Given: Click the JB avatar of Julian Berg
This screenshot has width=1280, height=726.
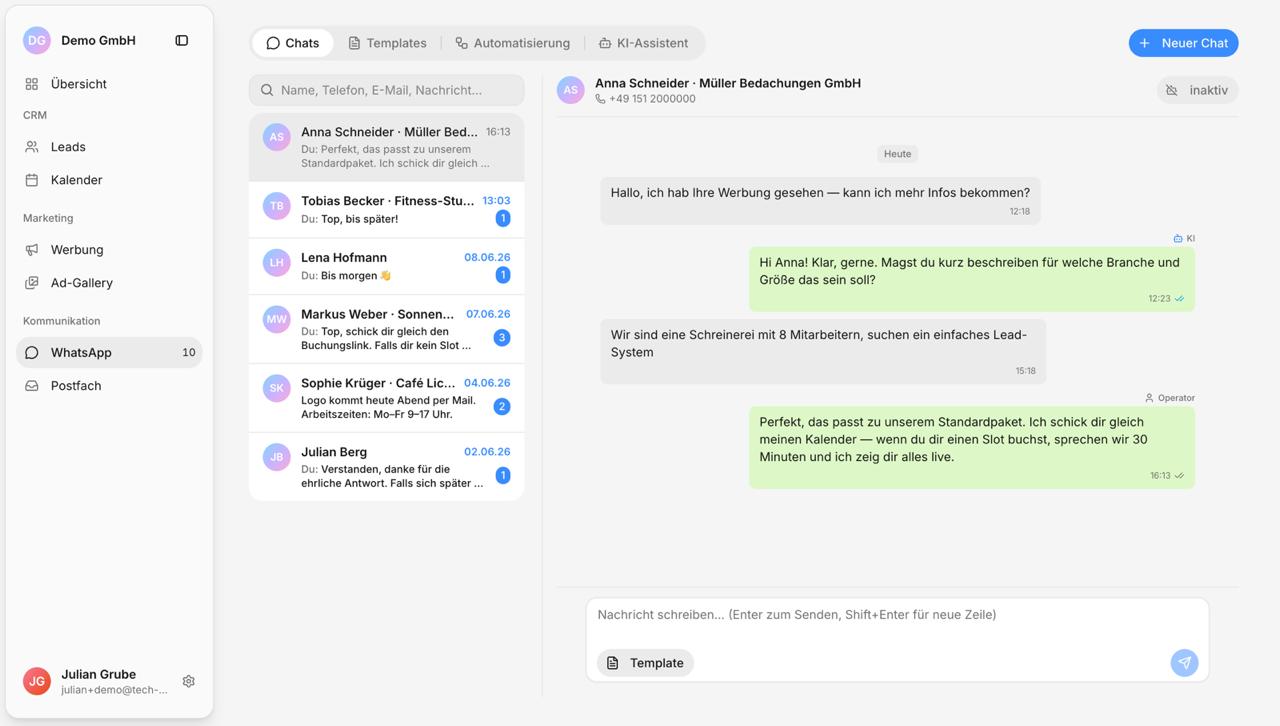Looking at the screenshot, I should tap(277, 458).
